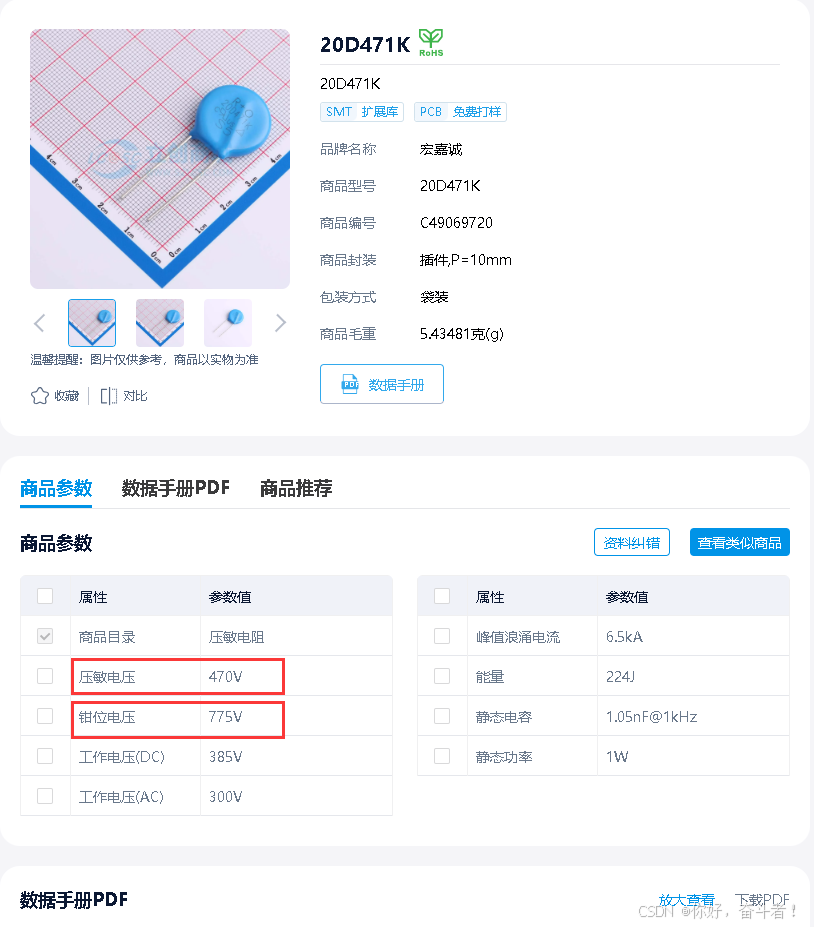Image resolution: width=814 pixels, height=927 pixels.
Task: Tick the 峰值浪涌电流 checkbox
Action: pos(442,636)
